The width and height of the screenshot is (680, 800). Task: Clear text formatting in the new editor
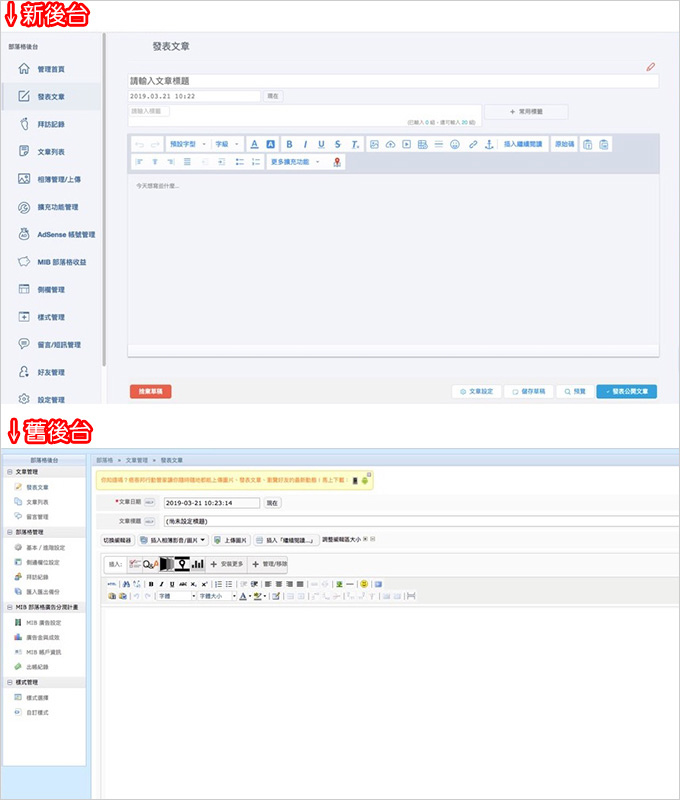click(x=355, y=144)
